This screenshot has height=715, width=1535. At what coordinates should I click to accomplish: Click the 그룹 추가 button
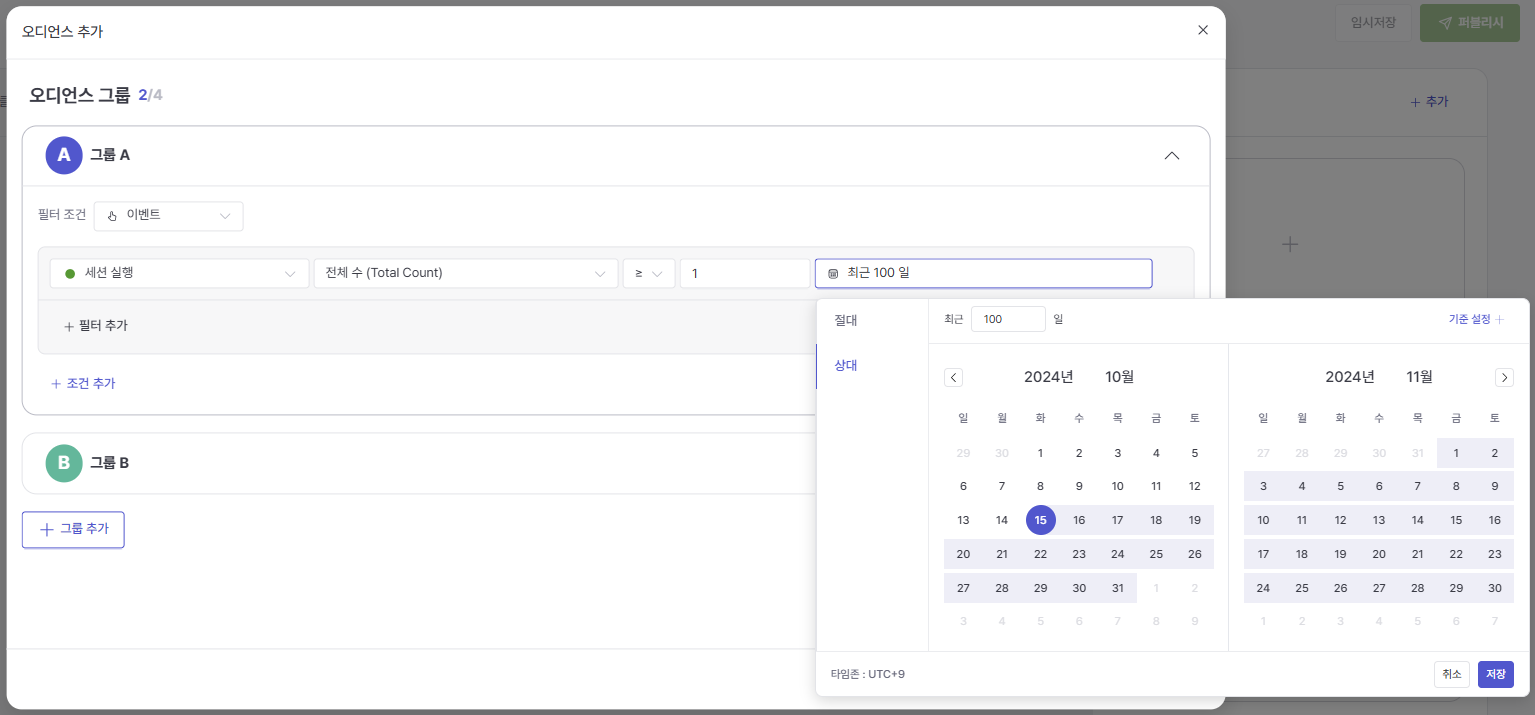click(73, 529)
